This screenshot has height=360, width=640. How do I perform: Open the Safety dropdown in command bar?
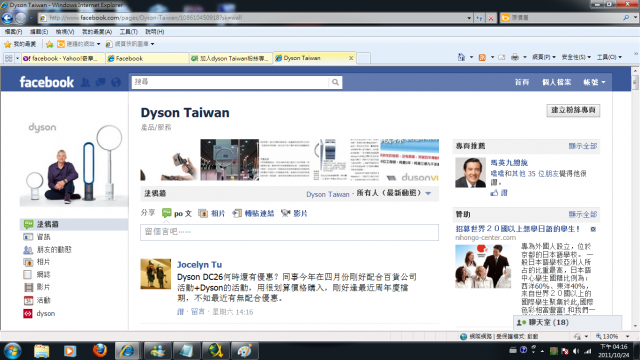pyautogui.click(x=576, y=57)
